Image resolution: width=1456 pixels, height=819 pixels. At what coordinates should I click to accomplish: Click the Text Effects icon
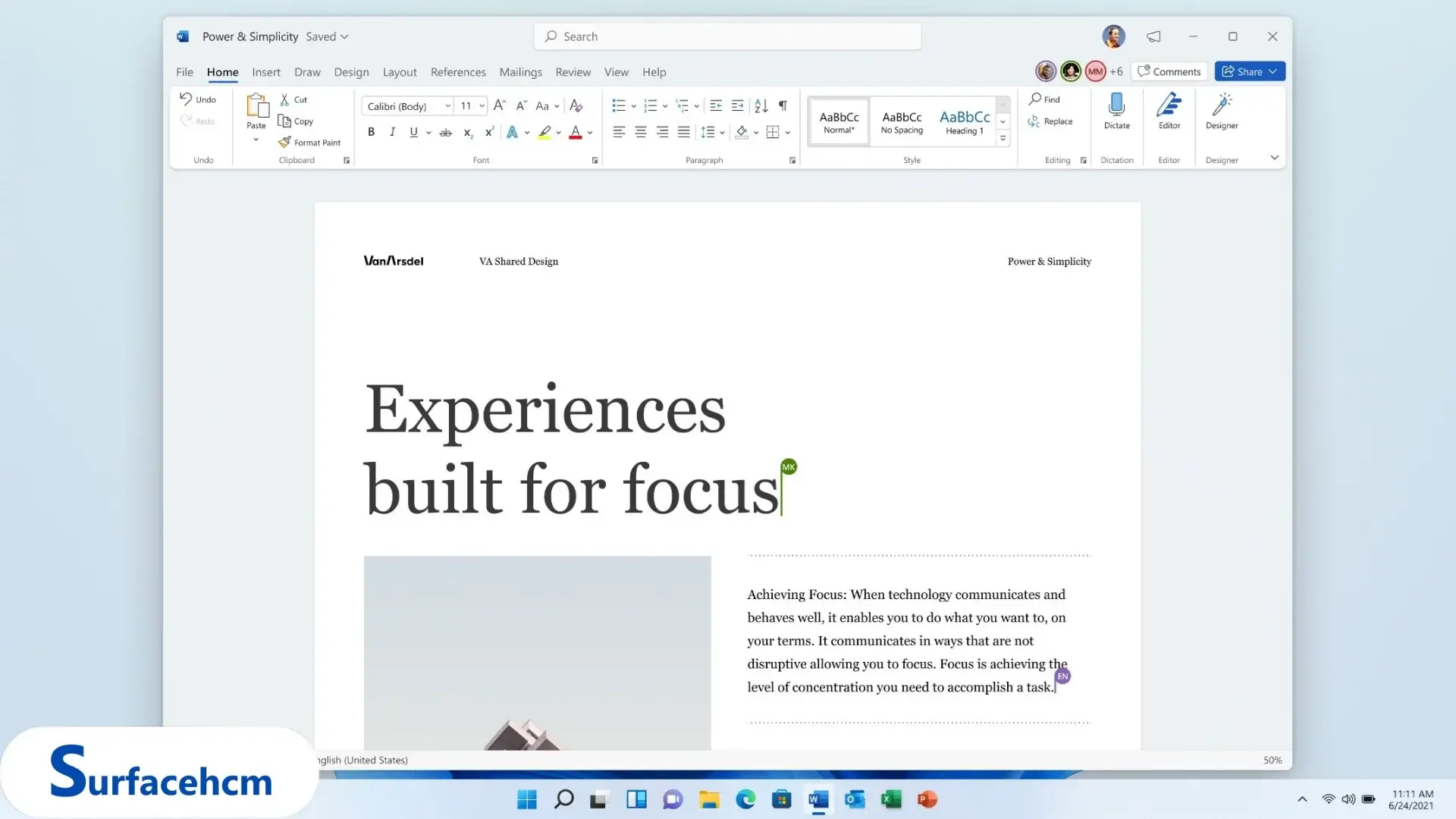[x=513, y=133]
